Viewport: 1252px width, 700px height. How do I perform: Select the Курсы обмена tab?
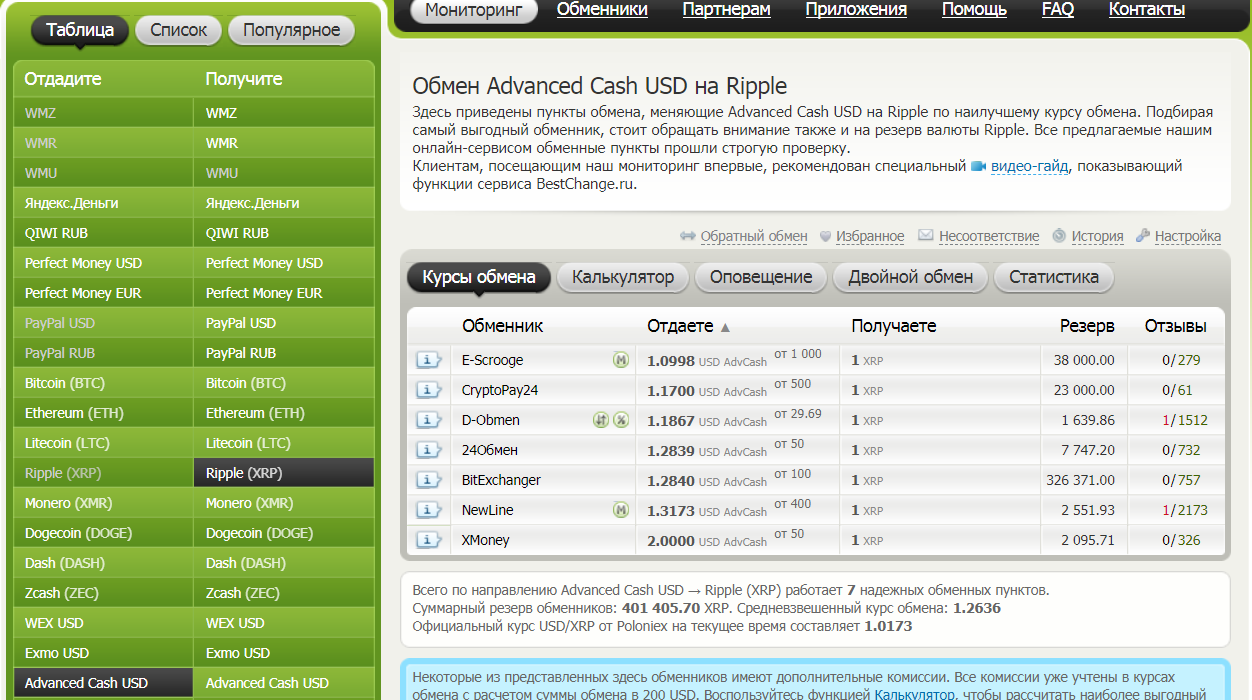click(479, 277)
